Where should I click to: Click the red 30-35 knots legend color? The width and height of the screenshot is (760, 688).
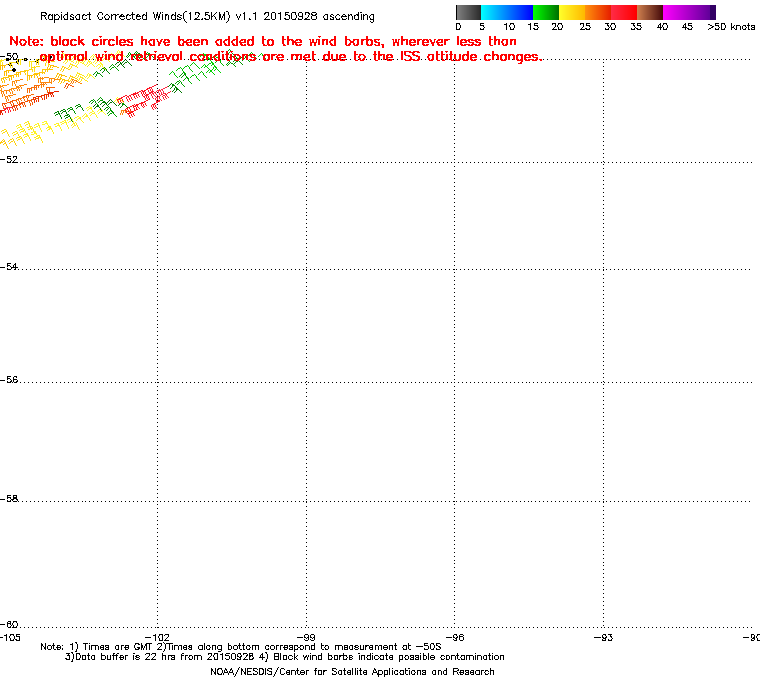click(624, 12)
